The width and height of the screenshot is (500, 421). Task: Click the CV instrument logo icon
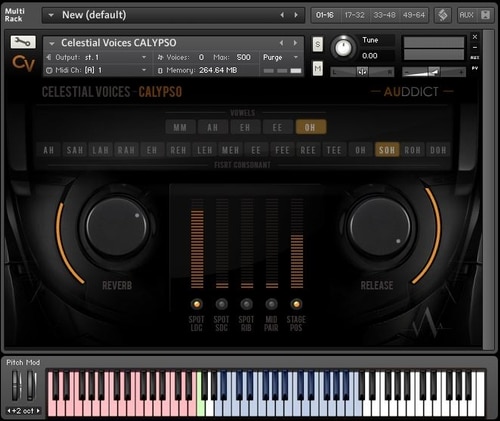point(23,63)
